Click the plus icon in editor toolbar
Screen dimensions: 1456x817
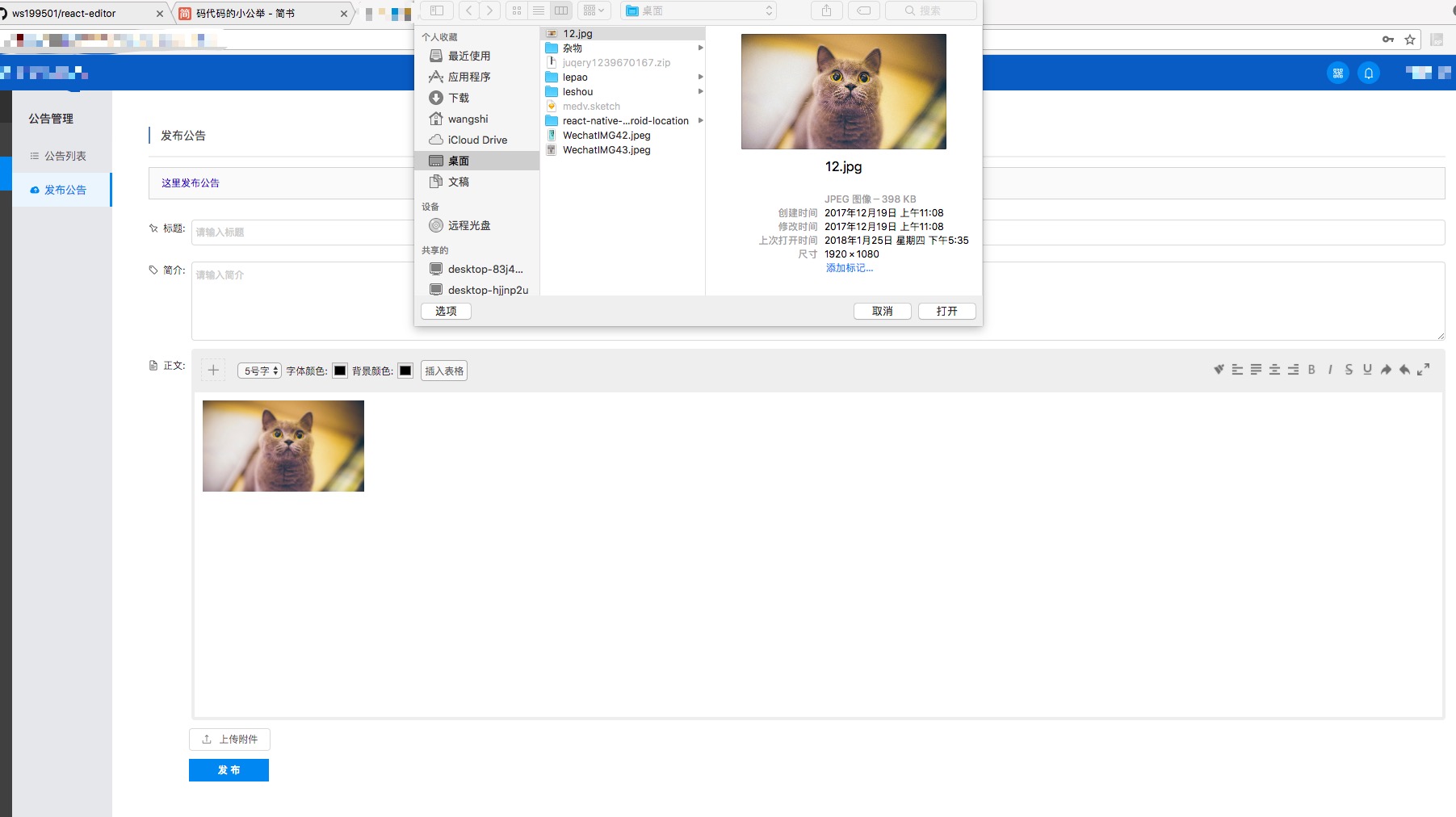point(213,371)
